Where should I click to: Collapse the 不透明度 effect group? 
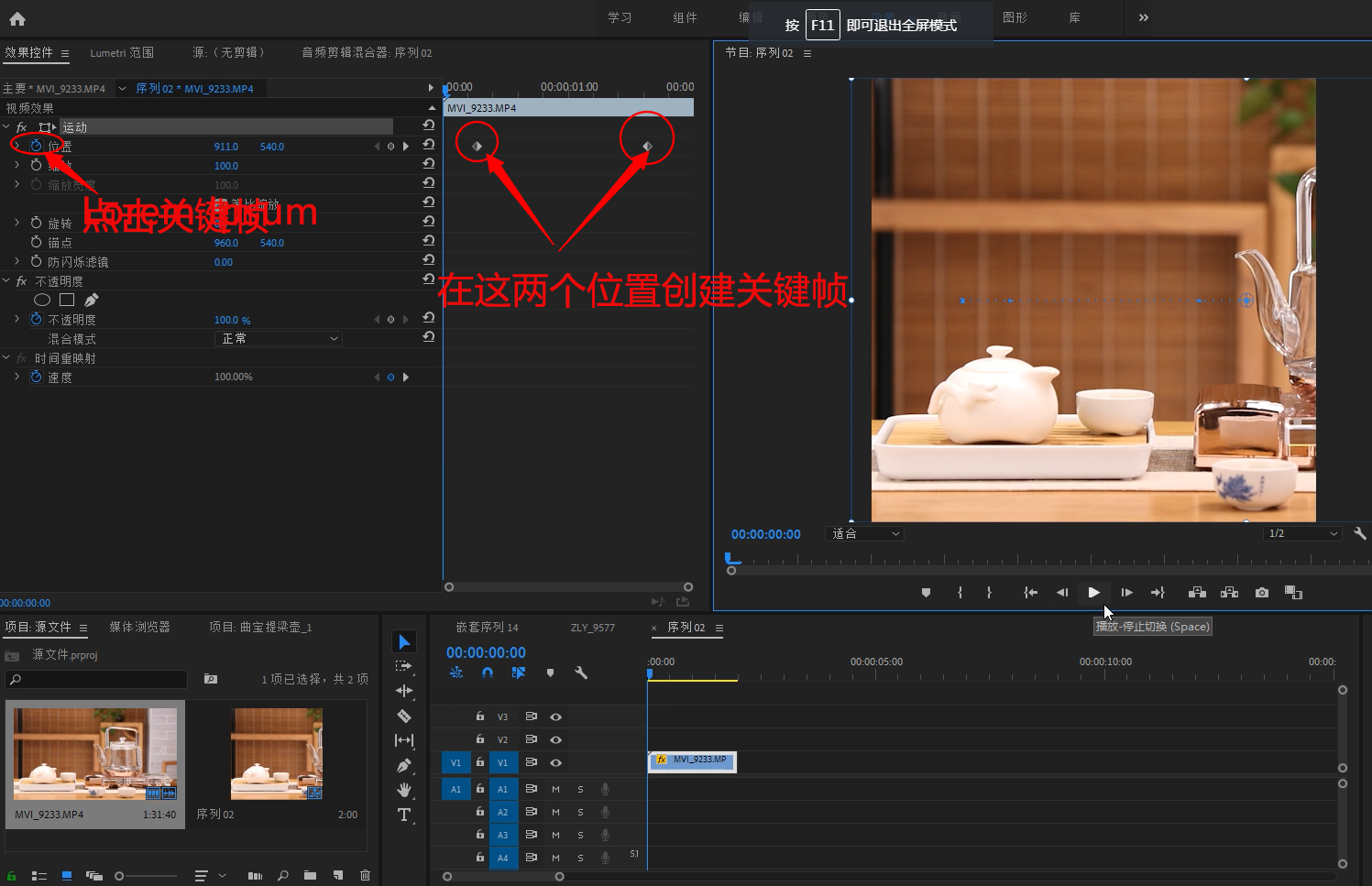(x=6, y=280)
